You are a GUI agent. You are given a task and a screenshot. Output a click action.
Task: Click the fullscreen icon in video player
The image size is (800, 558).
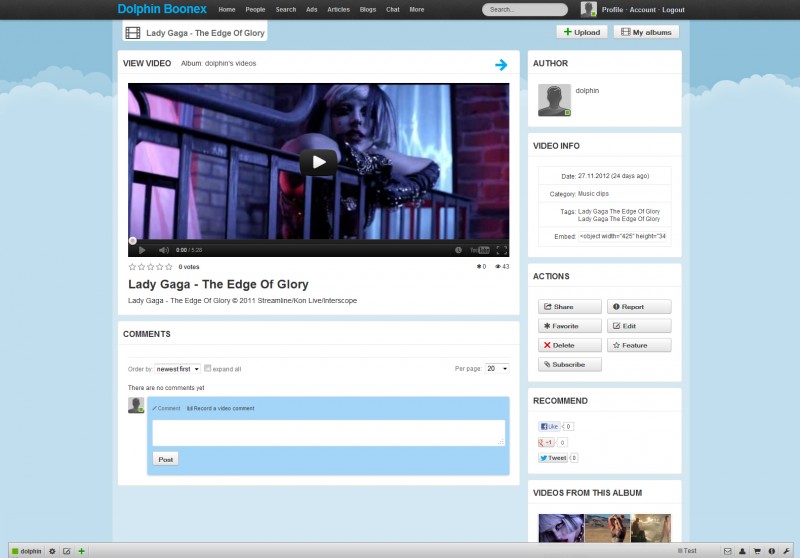click(x=502, y=250)
